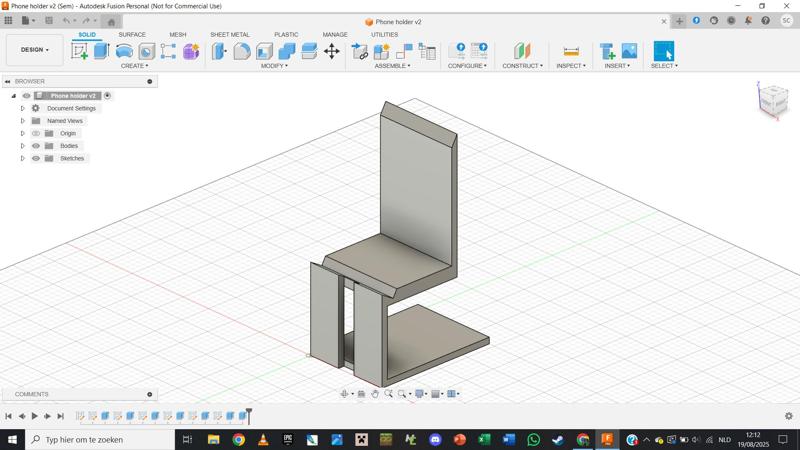
Task: Expand the Named Views node
Action: point(23,121)
